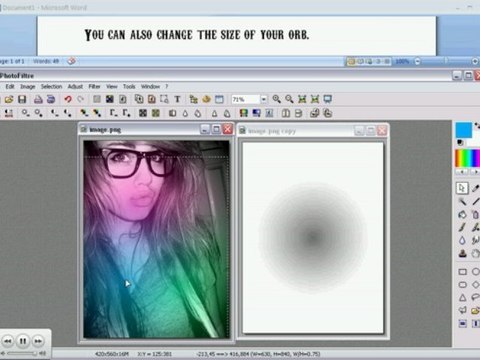This screenshot has height=360, width=480.
Task: Select the Clone Stamp tool
Action: [462, 254]
